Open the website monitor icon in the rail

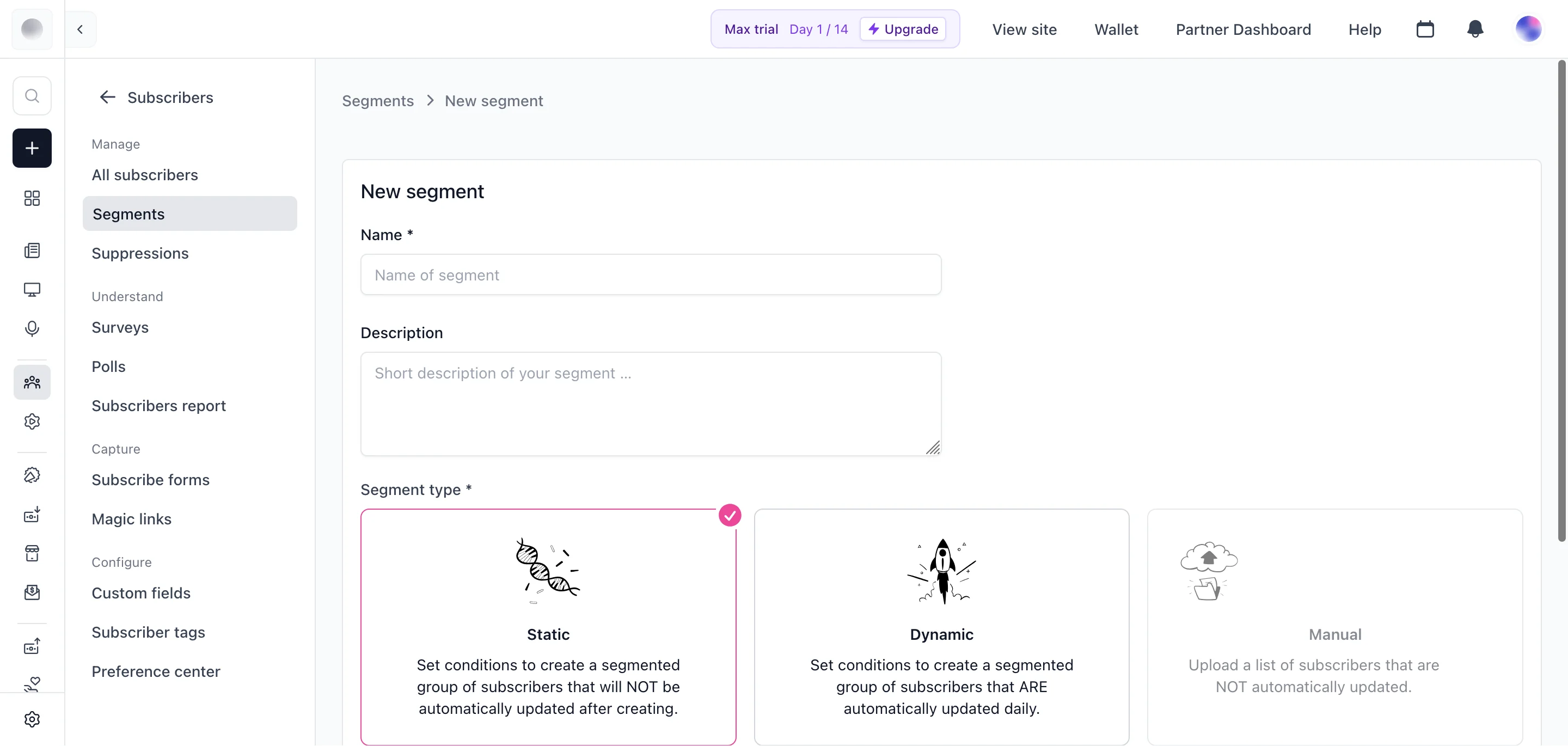(x=32, y=289)
